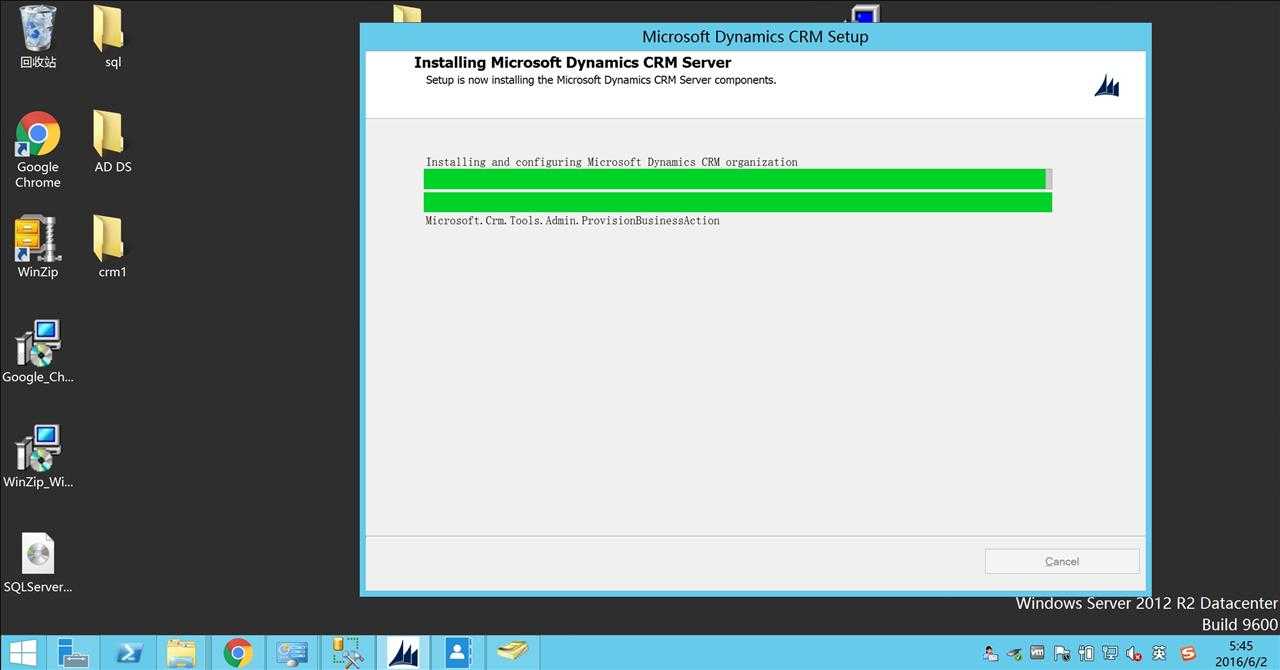Click the Sogou input method tray icon

pyautogui.click(x=1188, y=653)
